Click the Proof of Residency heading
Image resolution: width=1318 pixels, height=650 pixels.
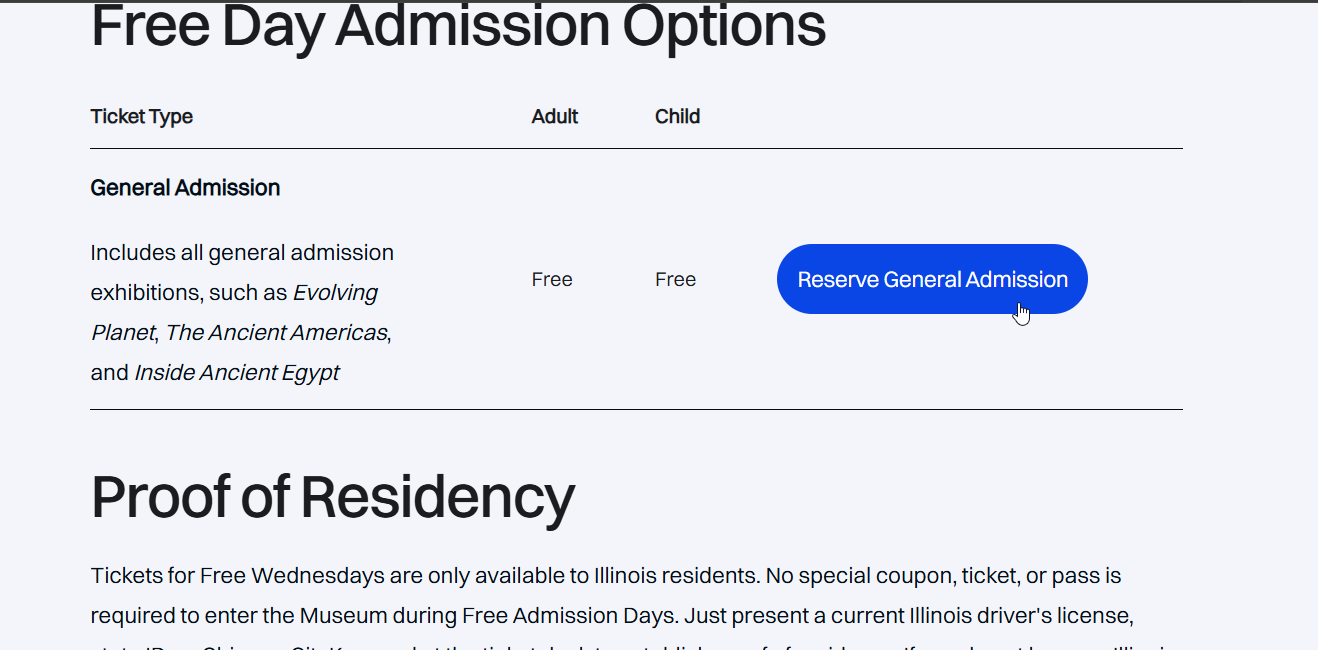point(332,496)
